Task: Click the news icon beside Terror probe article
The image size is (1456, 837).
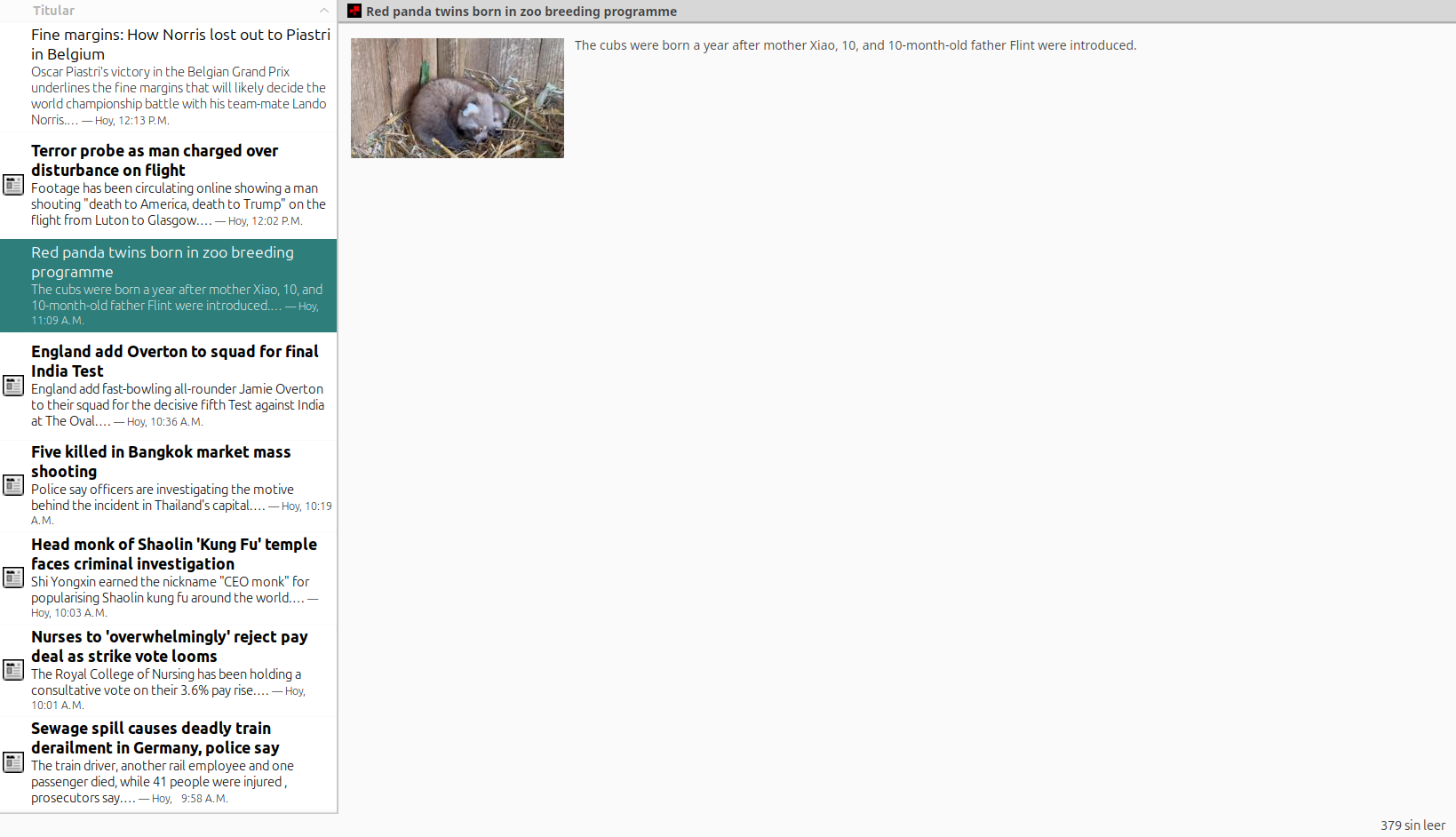Action: (x=13, y=185)
